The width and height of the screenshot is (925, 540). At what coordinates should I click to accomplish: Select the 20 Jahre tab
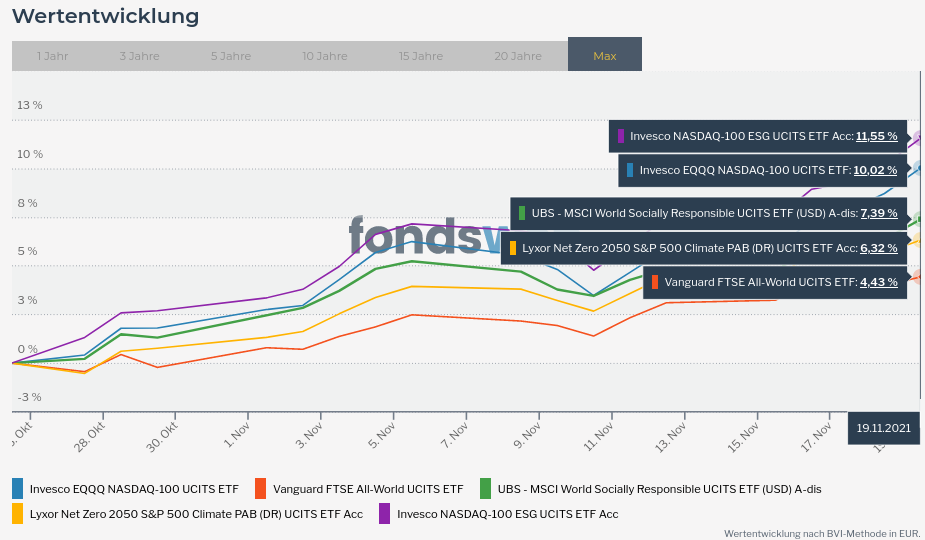pos(518,56)
